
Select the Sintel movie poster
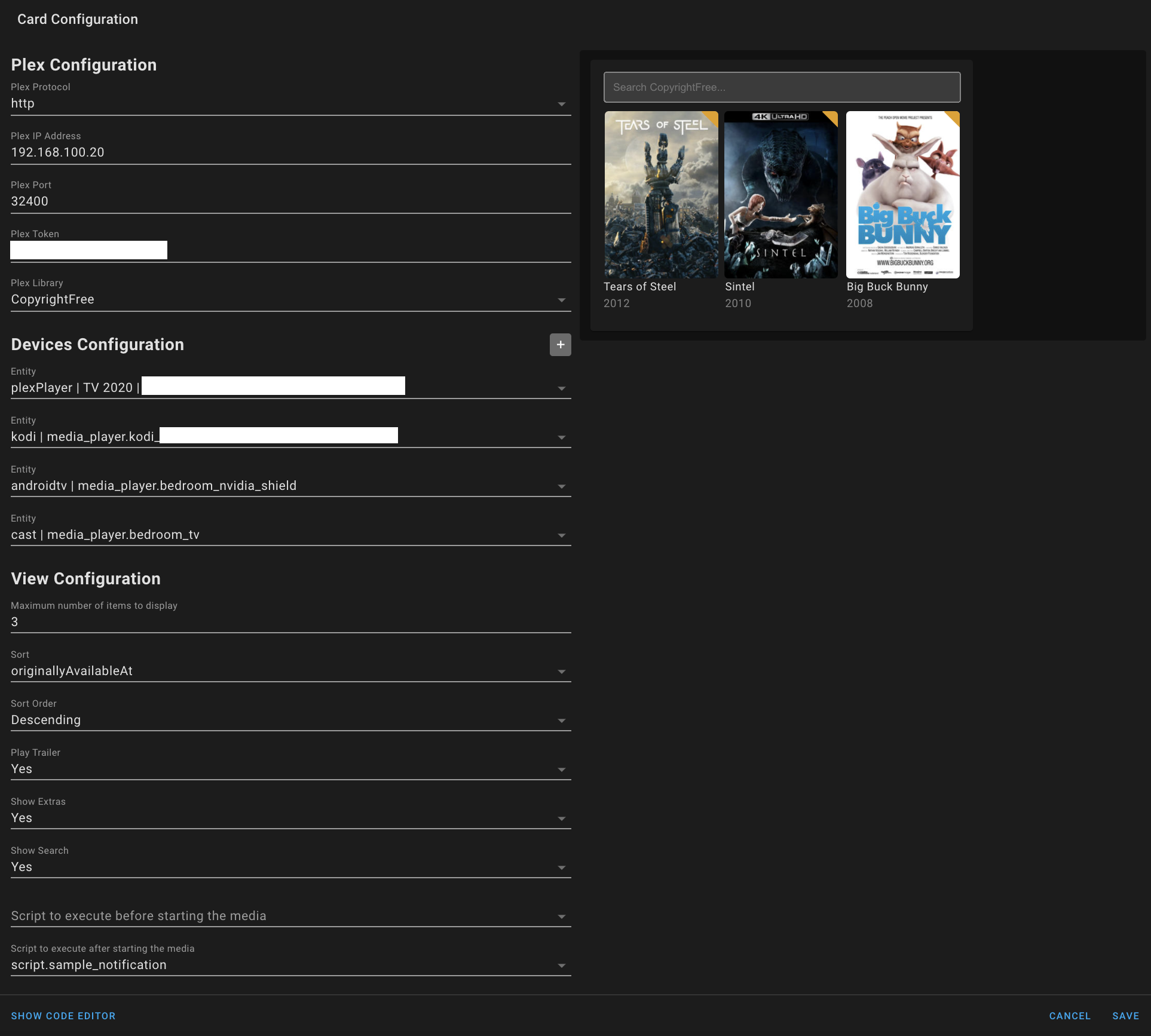click(x=780, y=195)
